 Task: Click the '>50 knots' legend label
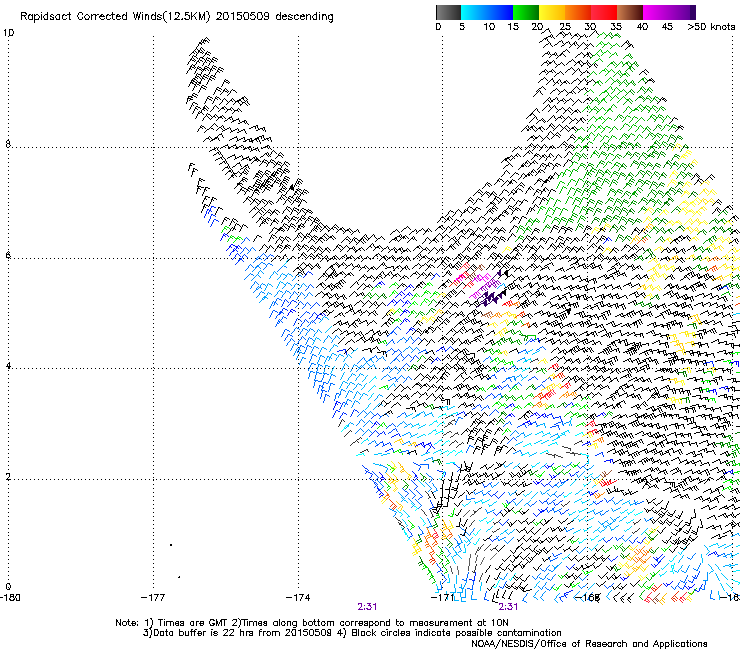click(711, 27)
